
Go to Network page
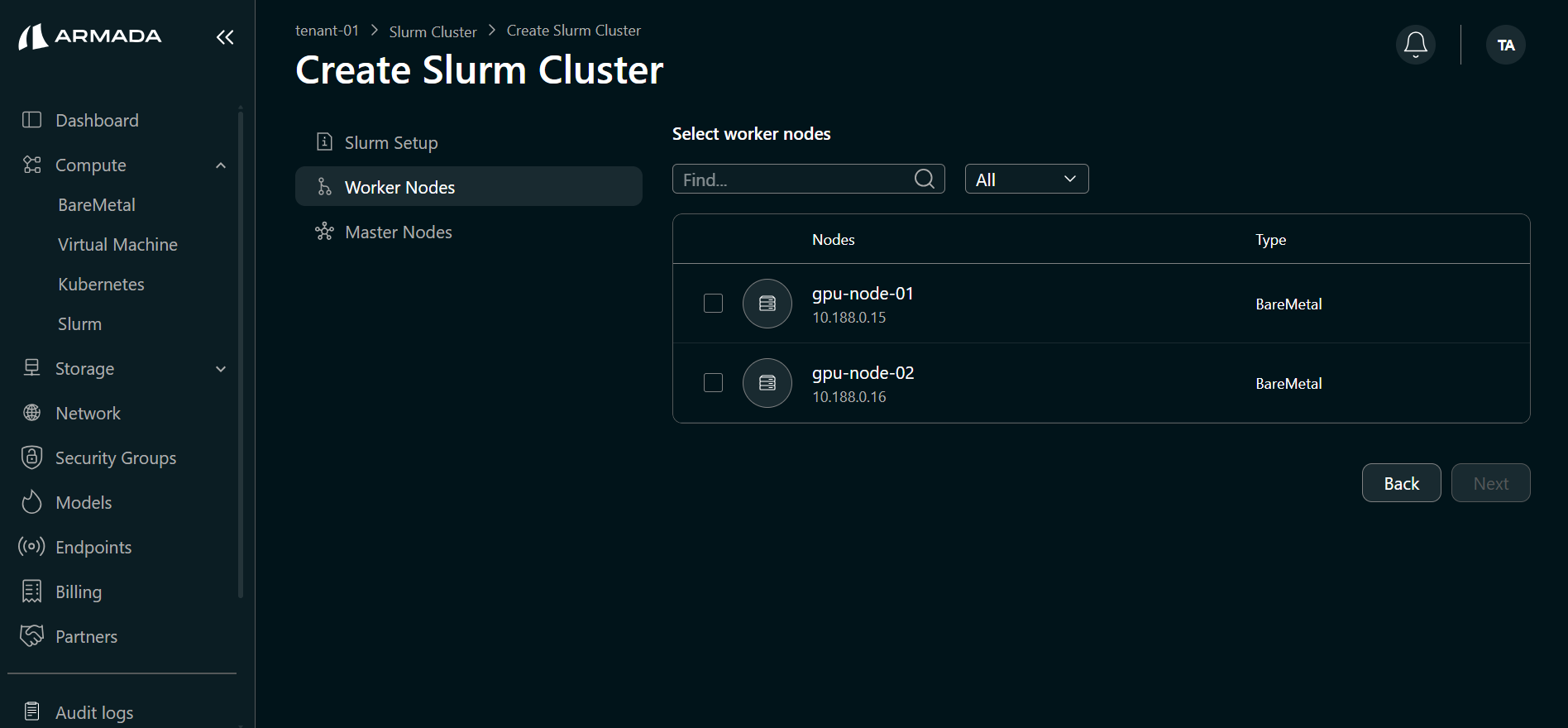tap(88, 413)
